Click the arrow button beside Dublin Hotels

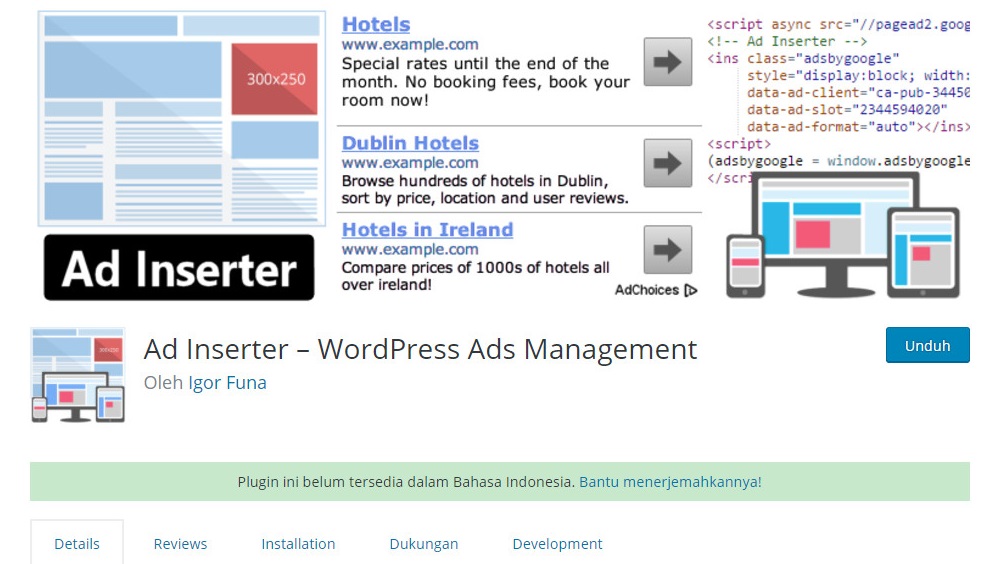pos(668,163)
